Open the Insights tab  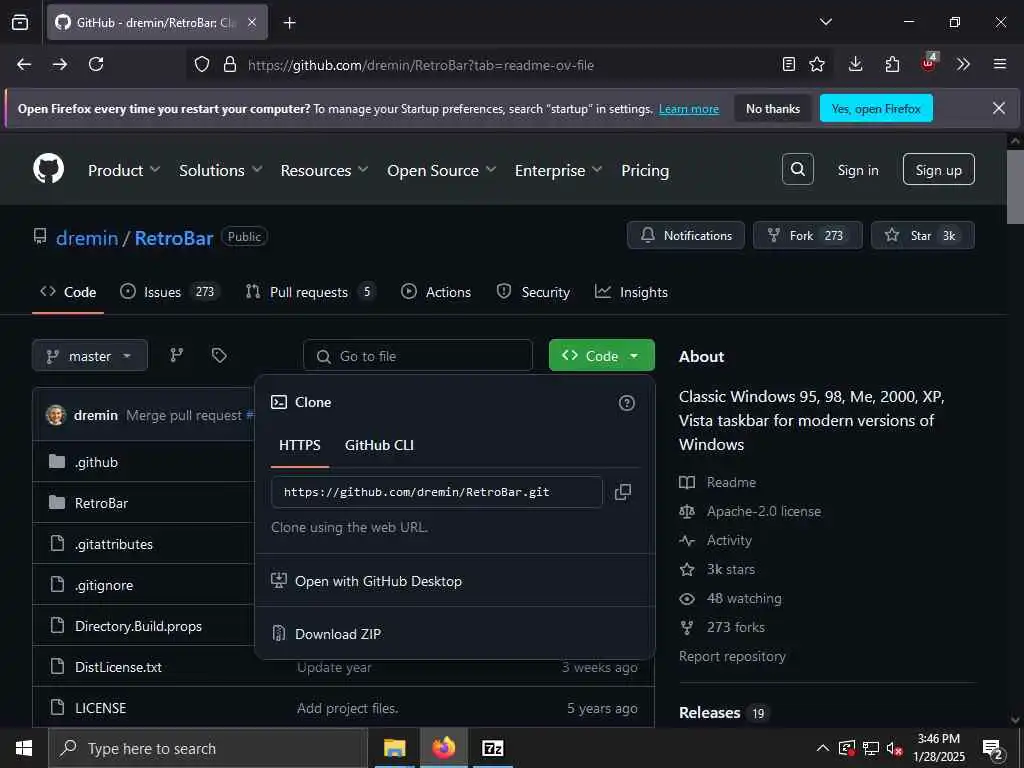pos(632,292)
